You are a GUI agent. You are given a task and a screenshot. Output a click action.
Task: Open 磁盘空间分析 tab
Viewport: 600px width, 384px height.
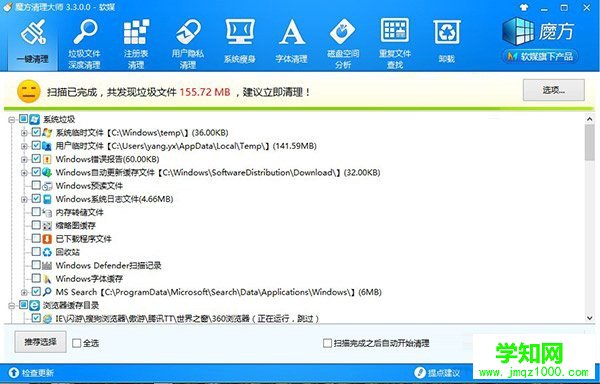343,43
